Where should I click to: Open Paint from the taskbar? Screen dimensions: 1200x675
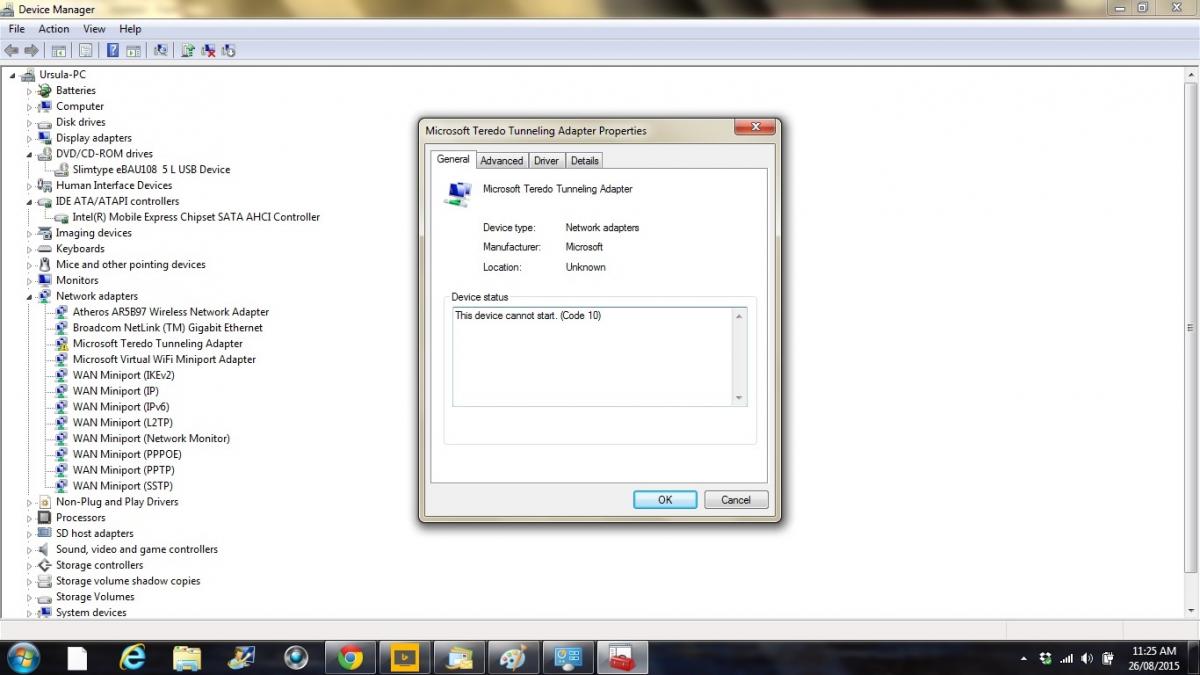pos(512,657)
